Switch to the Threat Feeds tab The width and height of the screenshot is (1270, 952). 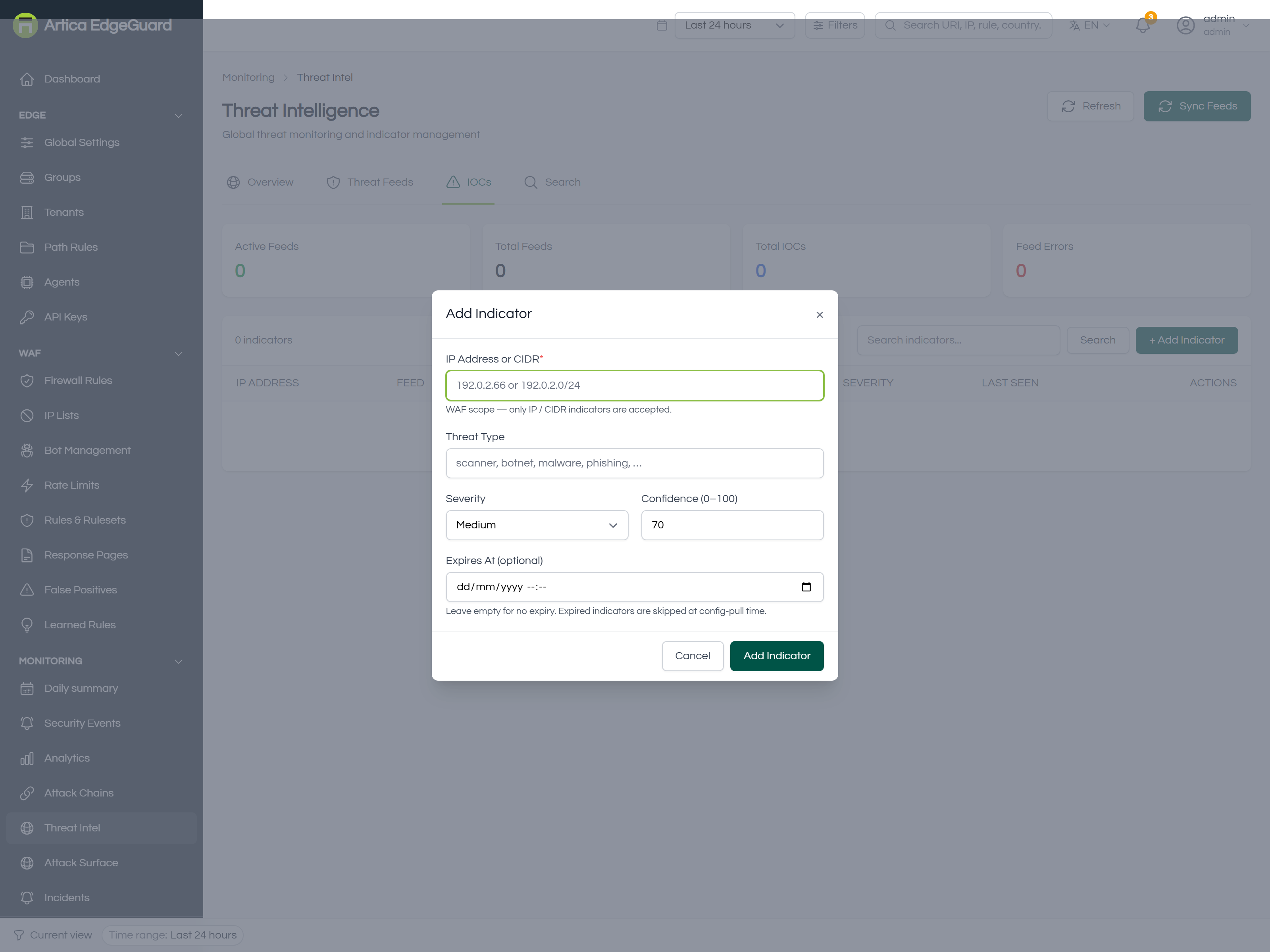pyautogui.click(x=370, y=182)
